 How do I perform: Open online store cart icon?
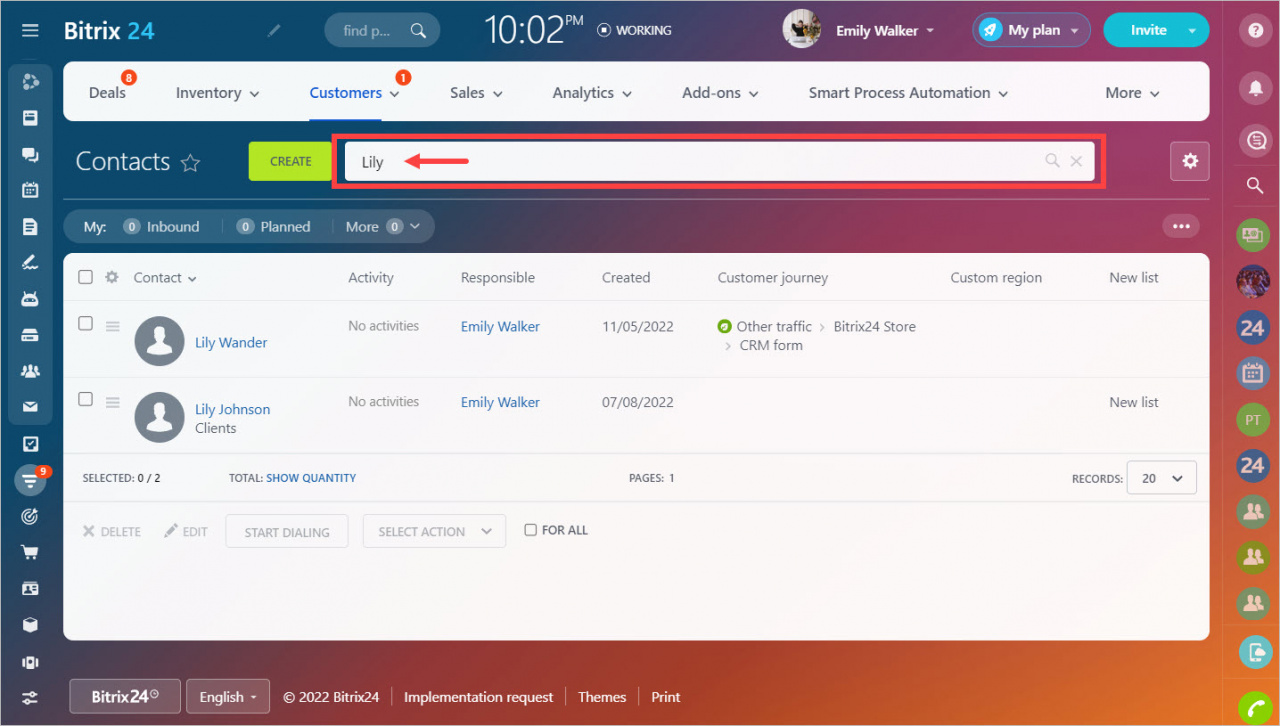coord(30,552)
